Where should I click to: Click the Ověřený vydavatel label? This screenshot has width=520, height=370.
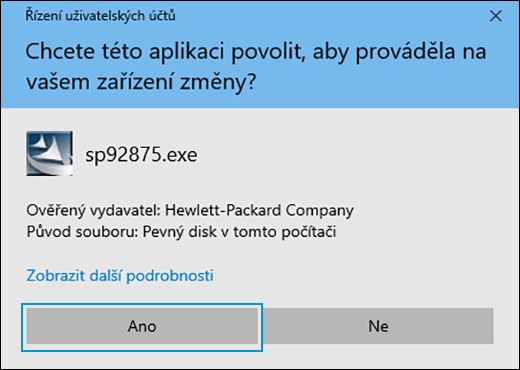[x=94, y=211]
